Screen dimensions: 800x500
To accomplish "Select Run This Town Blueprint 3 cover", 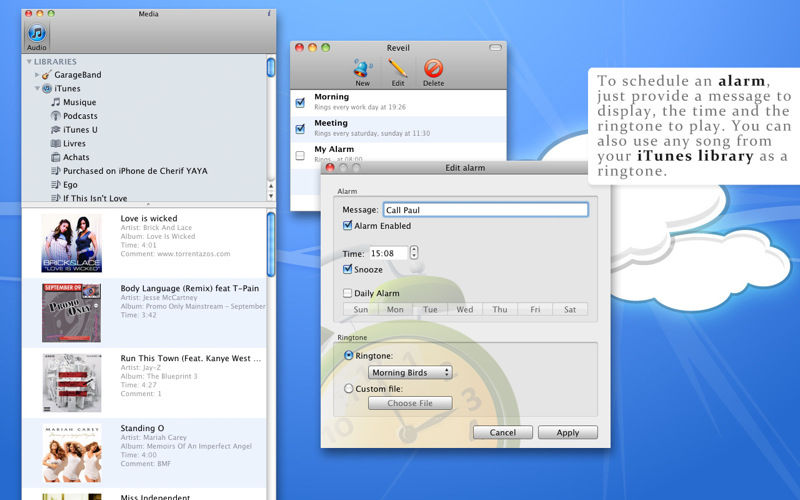I will coord(72,383).
